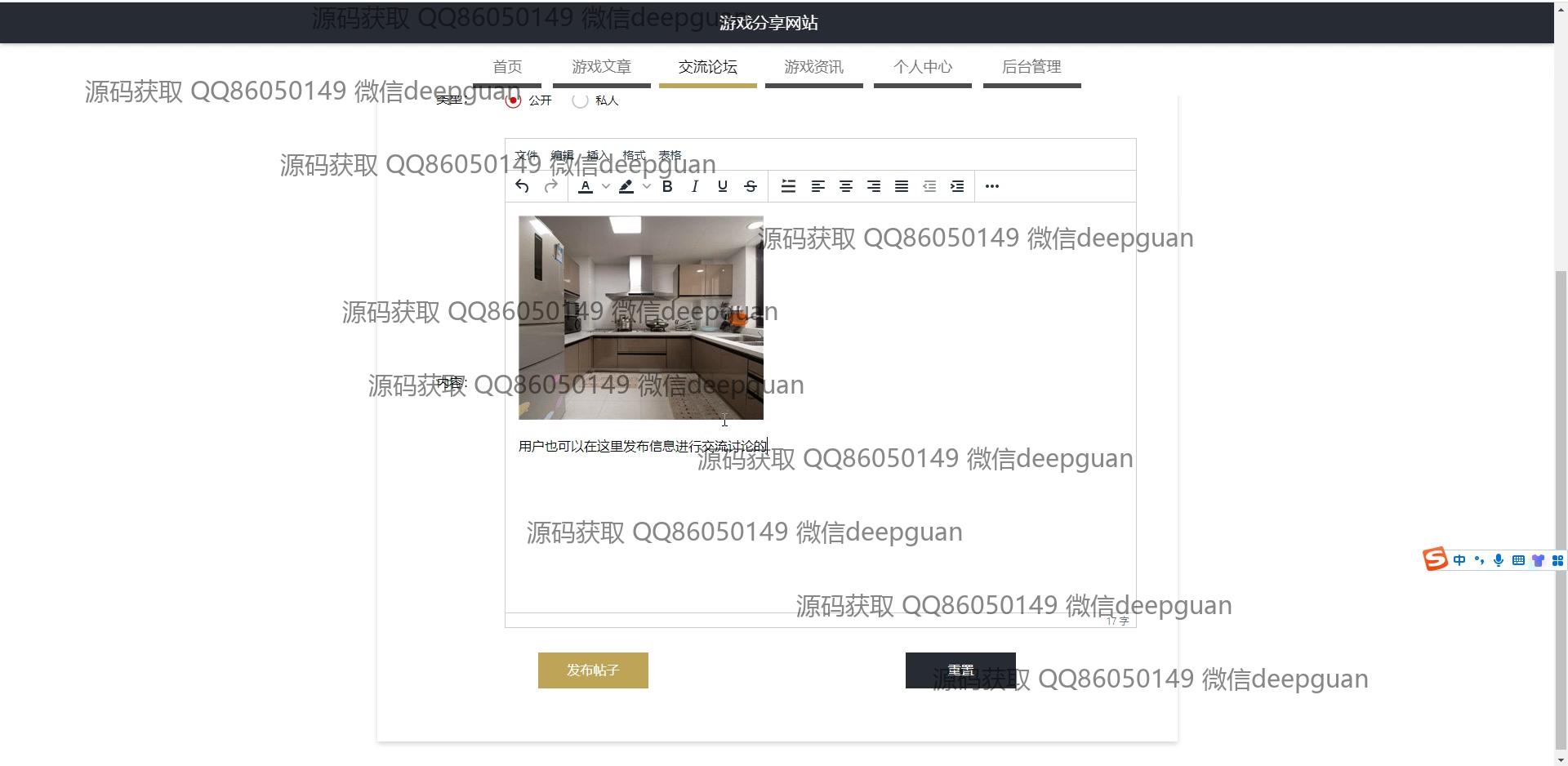Increase indent of paragraph

[x=957, y=186]
